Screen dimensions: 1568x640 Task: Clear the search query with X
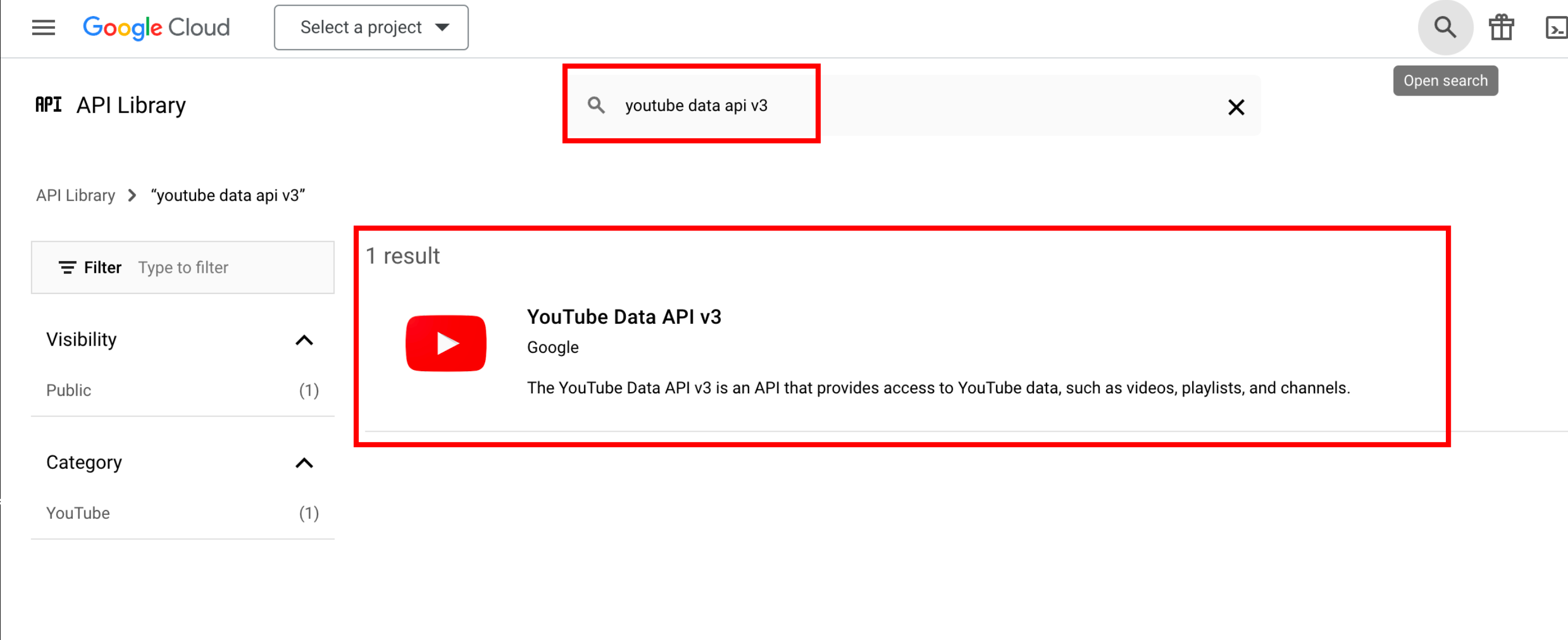click(1235, 107)
